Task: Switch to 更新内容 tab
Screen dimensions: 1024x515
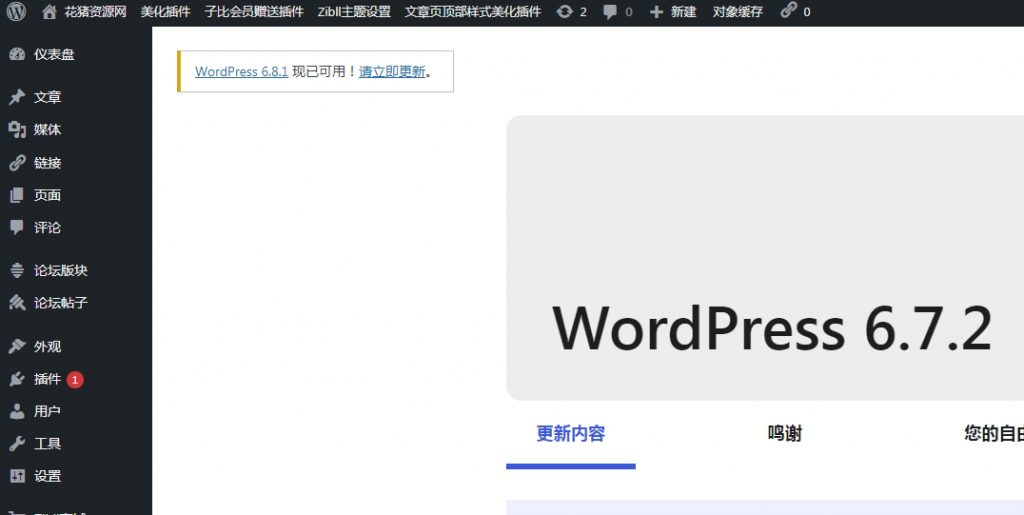Action: (571, 433)
